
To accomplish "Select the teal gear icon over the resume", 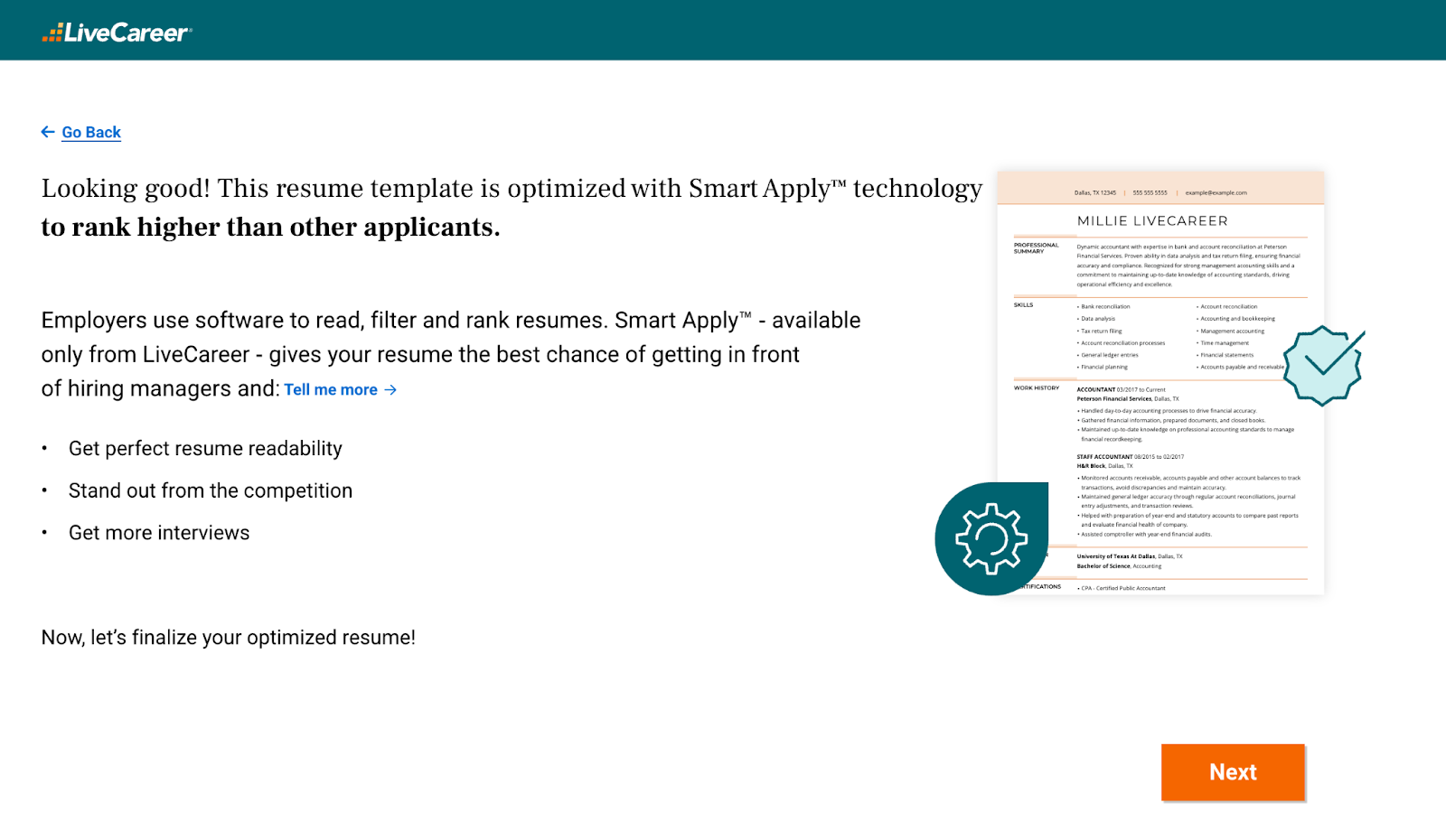I will [x=992, y=539].
